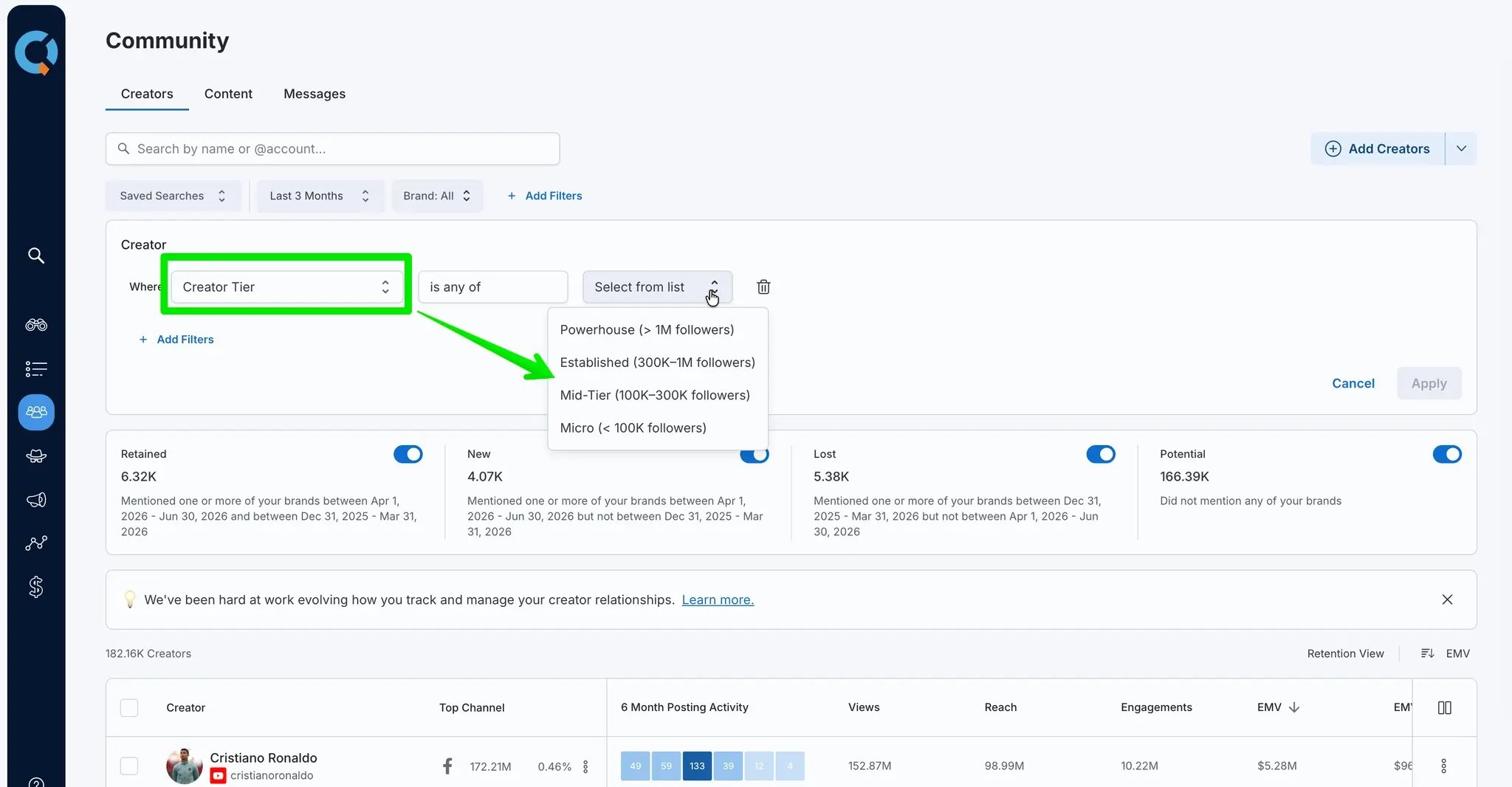1512x787 pixels.
Task: Collapse the Select from list dropdown
Action: (657, 286)
